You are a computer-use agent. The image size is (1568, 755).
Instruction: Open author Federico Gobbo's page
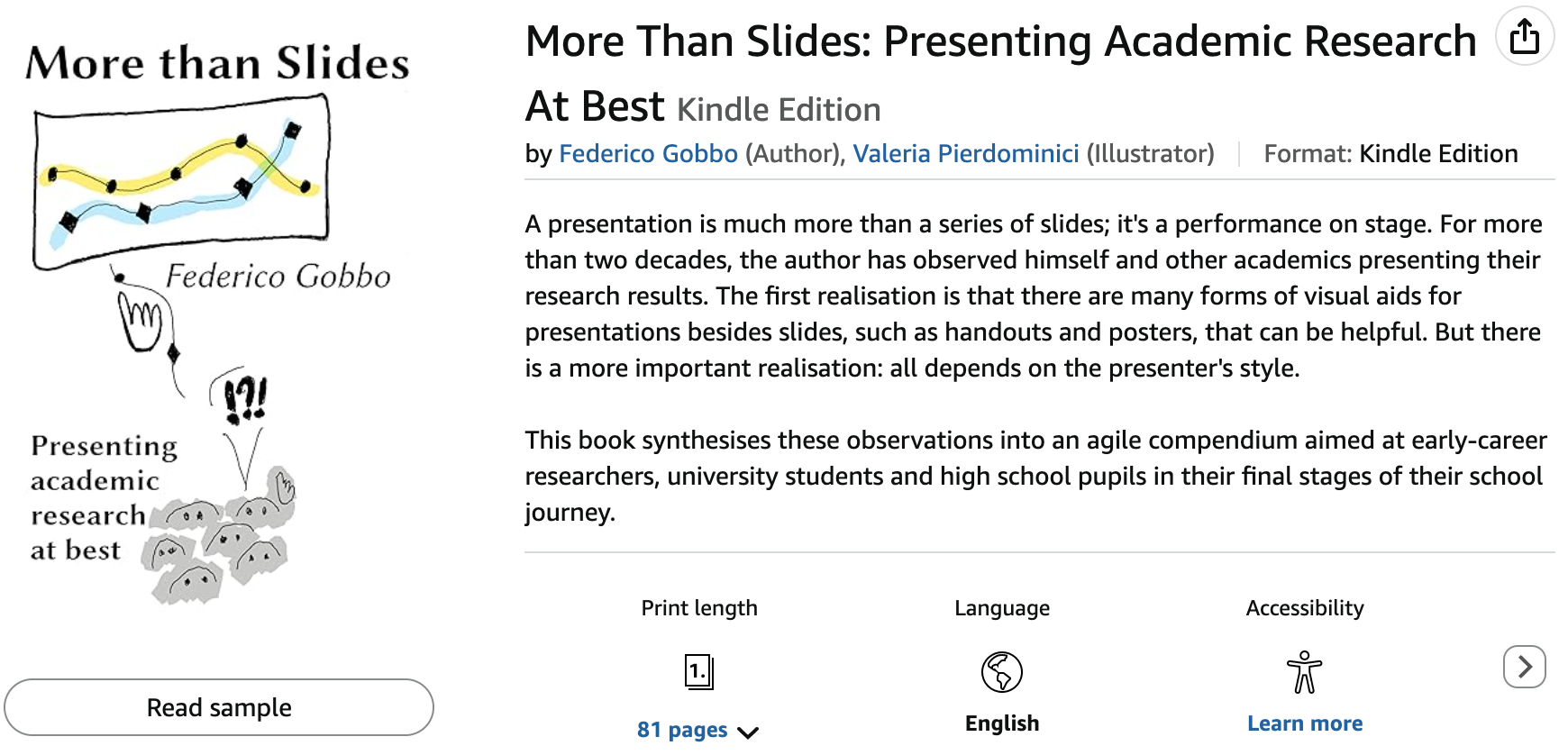(648, 154)
